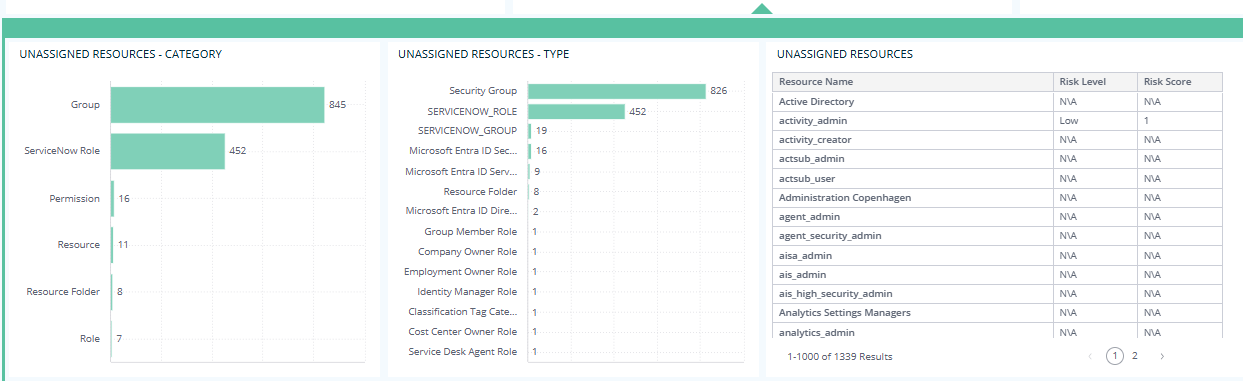Click the SERVICENOW_ROLE bar in Type chart
Viewport: 1243px width, 381px height.
pyautogui.click(x=576, y=111)
